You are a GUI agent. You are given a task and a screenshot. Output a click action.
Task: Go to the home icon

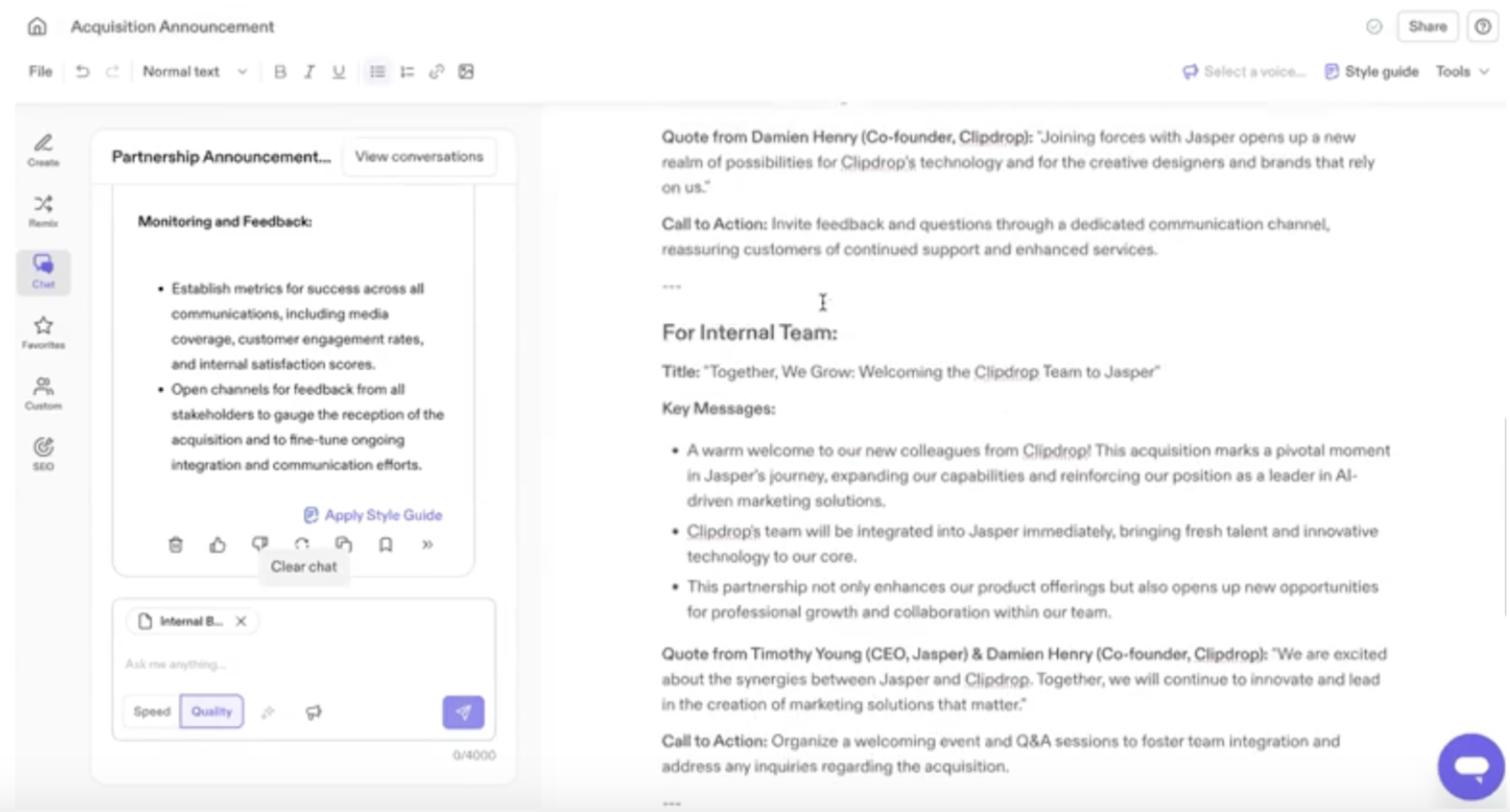pyautogui.click(x=37, y=27)
